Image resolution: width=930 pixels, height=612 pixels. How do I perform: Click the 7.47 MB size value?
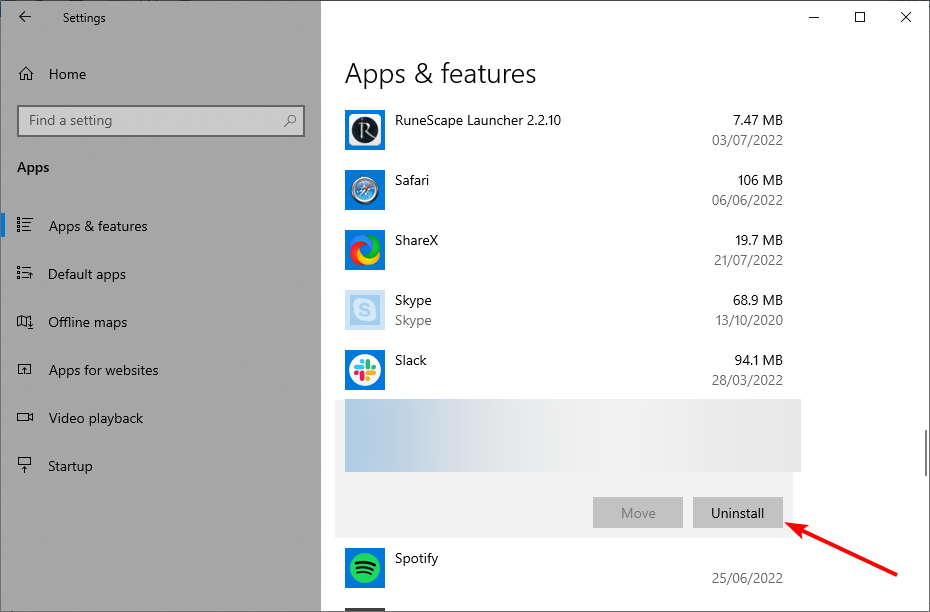click(757, 120)
